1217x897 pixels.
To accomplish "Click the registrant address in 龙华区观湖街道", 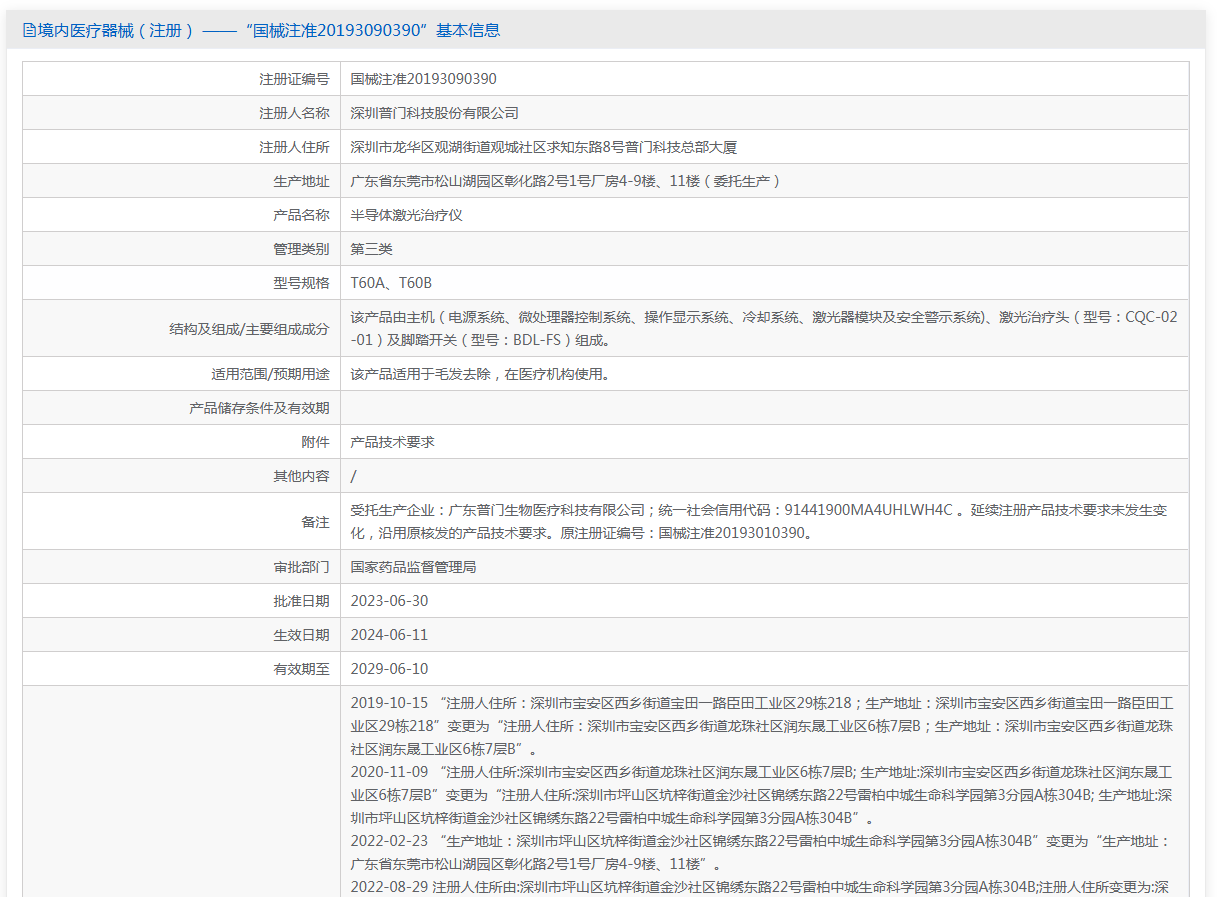I will [x=543, y=147].
